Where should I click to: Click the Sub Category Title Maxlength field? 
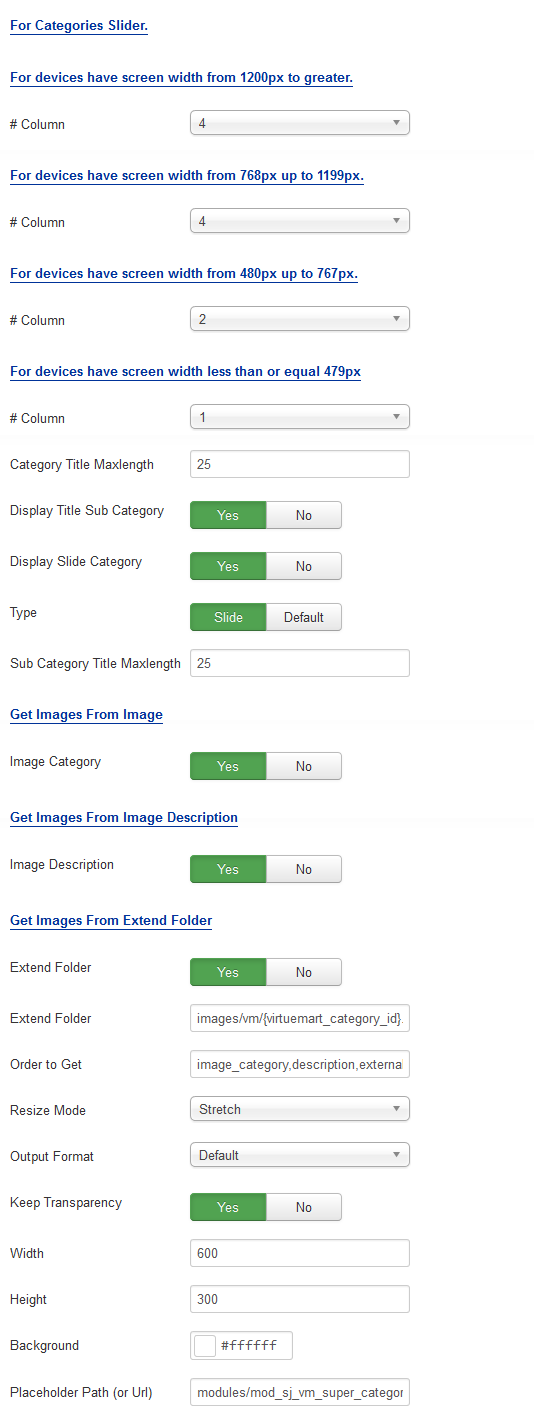[x=300, y=663]
